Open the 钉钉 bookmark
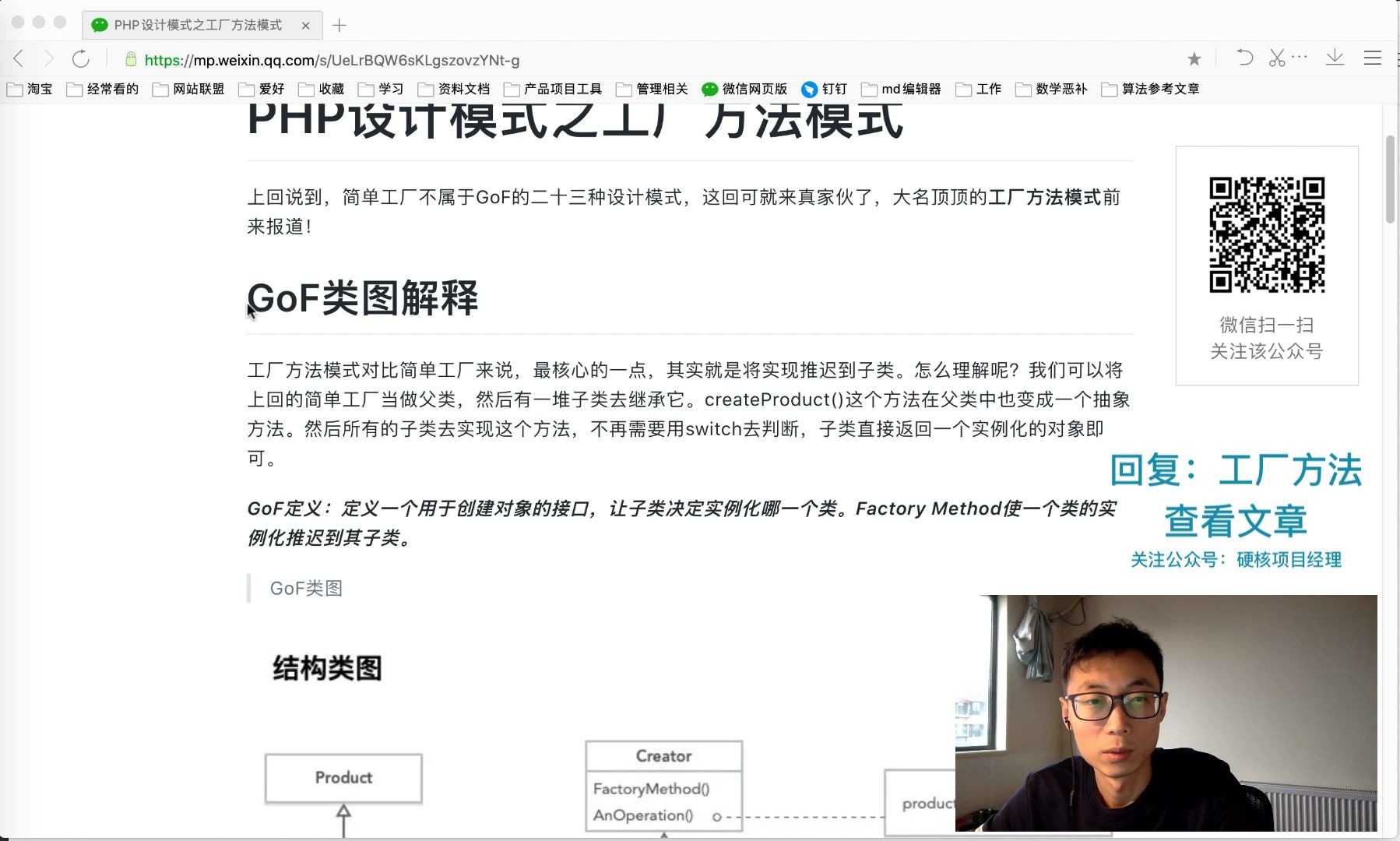The width and height of the screenshot is (1400, 841). click(824, 89)
